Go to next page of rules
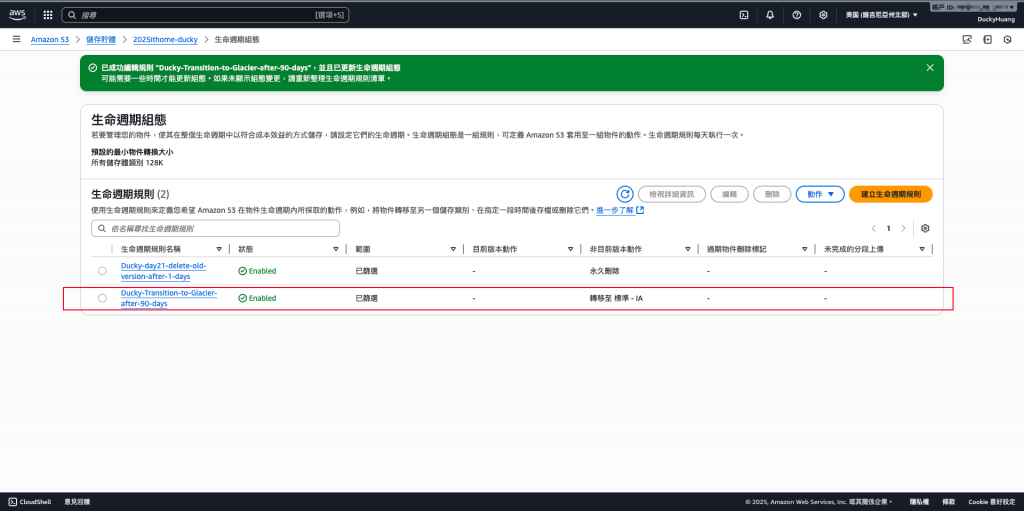 coord(903,228)
